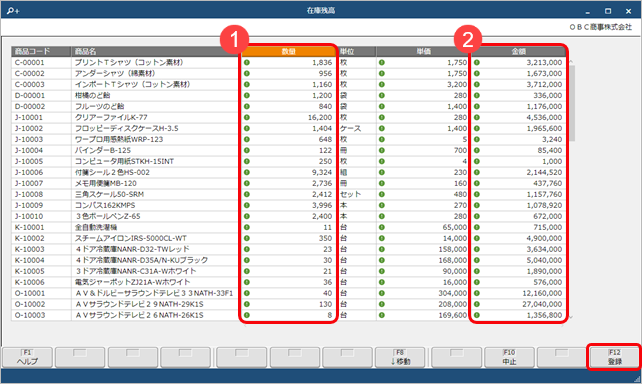642x384 pixels.
Task: Click green quantity icon for K-10004 row
Action: [x=246, y=260]
